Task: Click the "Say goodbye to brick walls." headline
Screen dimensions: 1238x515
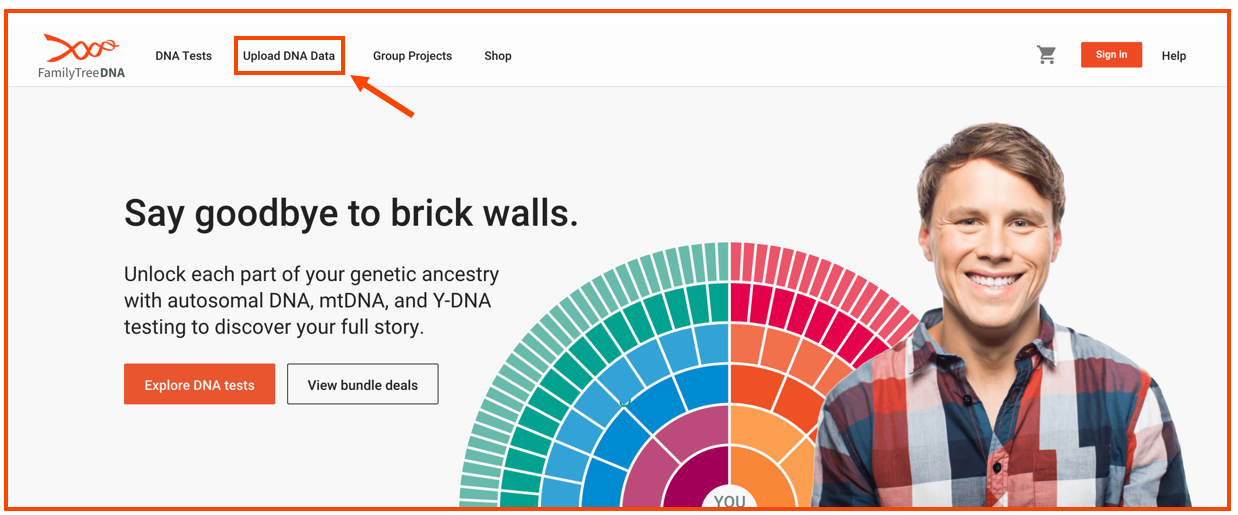Action: click(351, 213)
